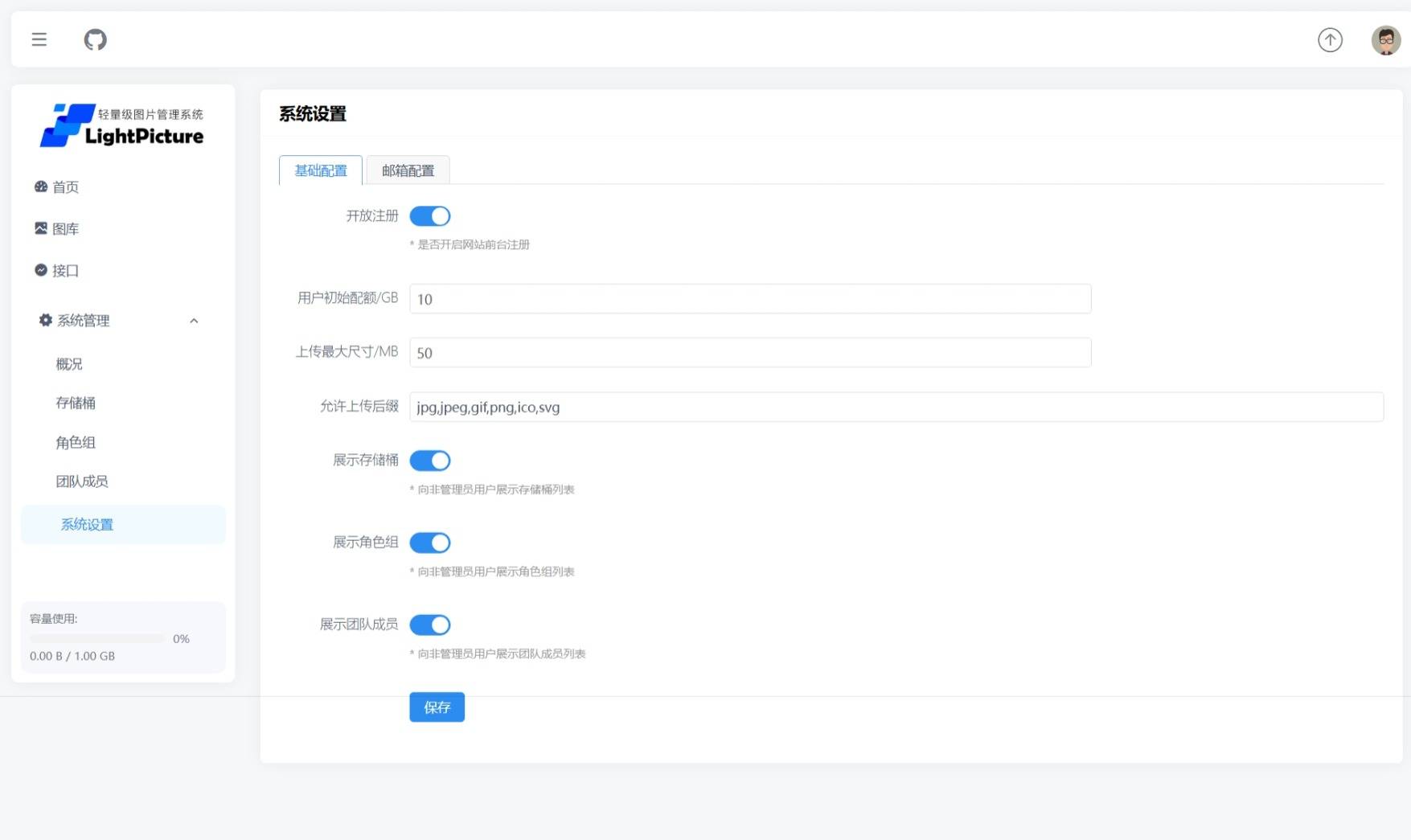Click the 开放注册 field label
The width and height of the screenshot is (1411, 840).
tap(372, 216)
